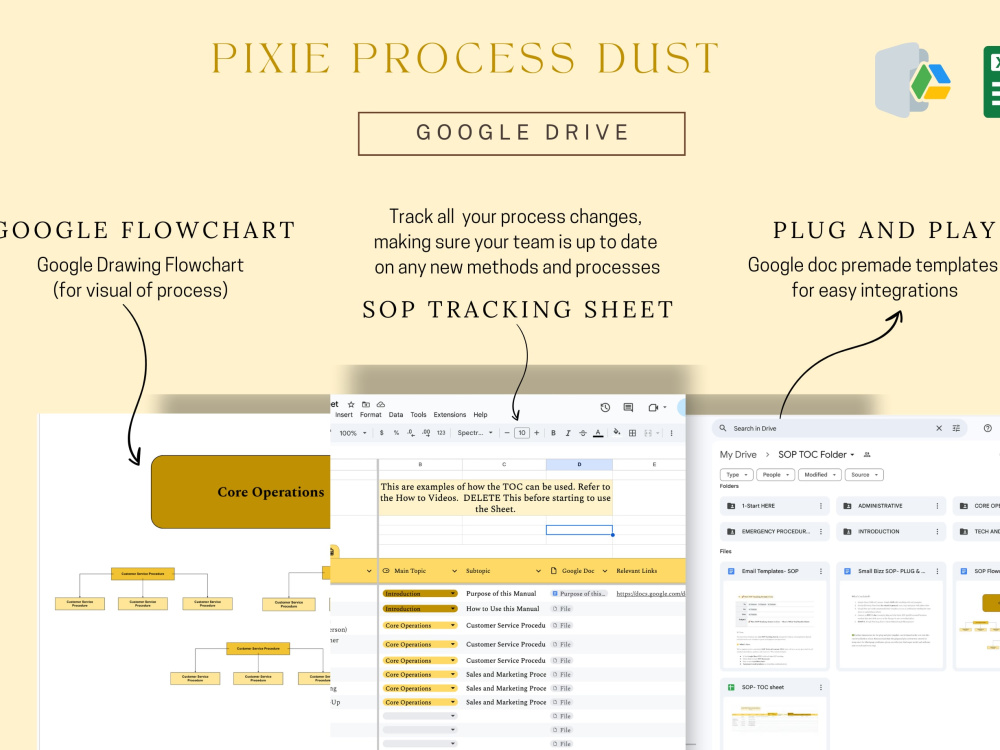
Task: Open the fill color bucket
Action: click(617, 433)
